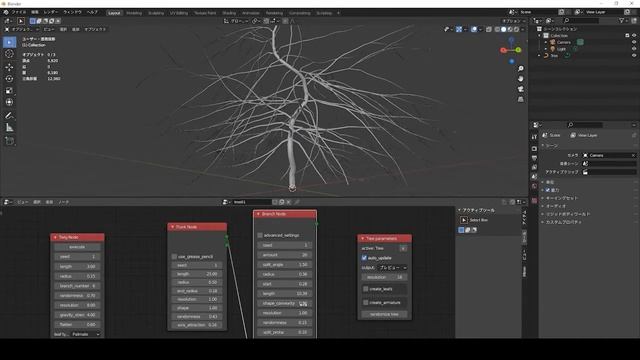Switch to the Sculpting workspace tab
This screenshot has width=640, height=360.
tap(156, 13)
